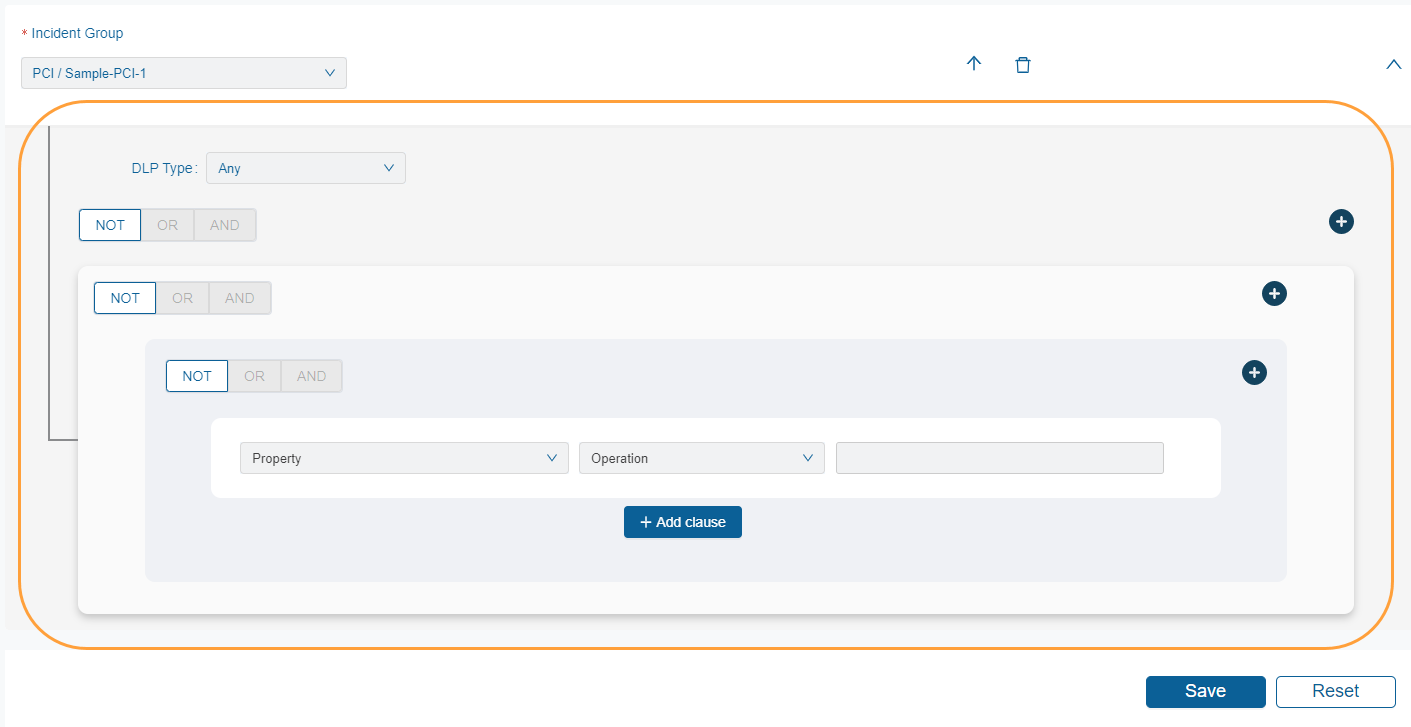Open the Operation dropdown
This screenshot has width=1411, height=727.
pos(701,457)
